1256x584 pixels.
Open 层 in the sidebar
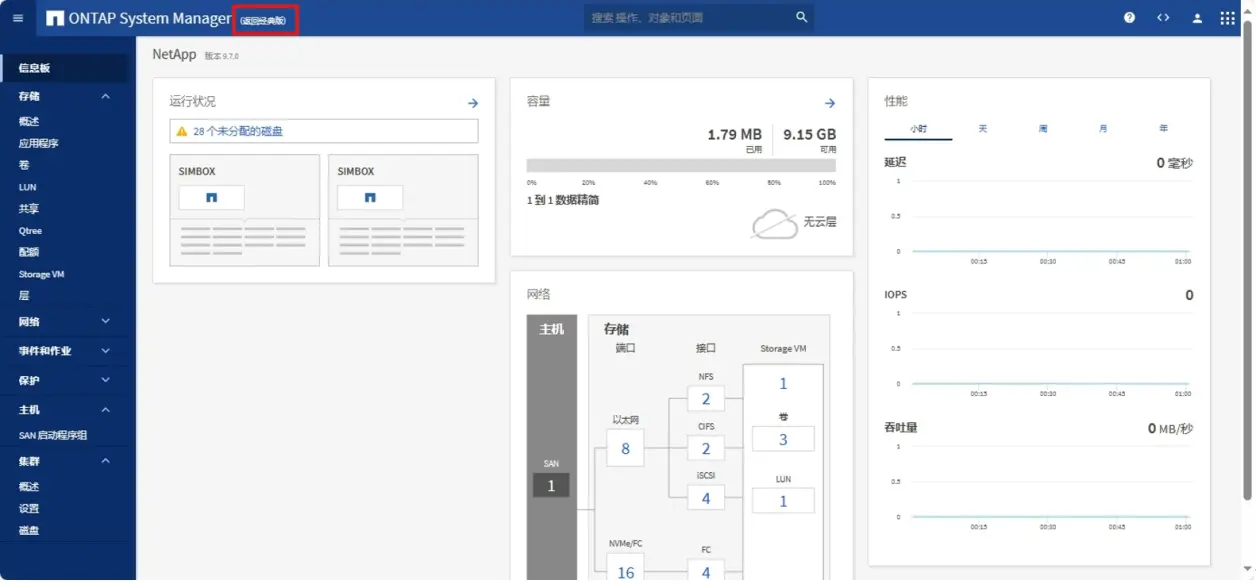(24, 296)
